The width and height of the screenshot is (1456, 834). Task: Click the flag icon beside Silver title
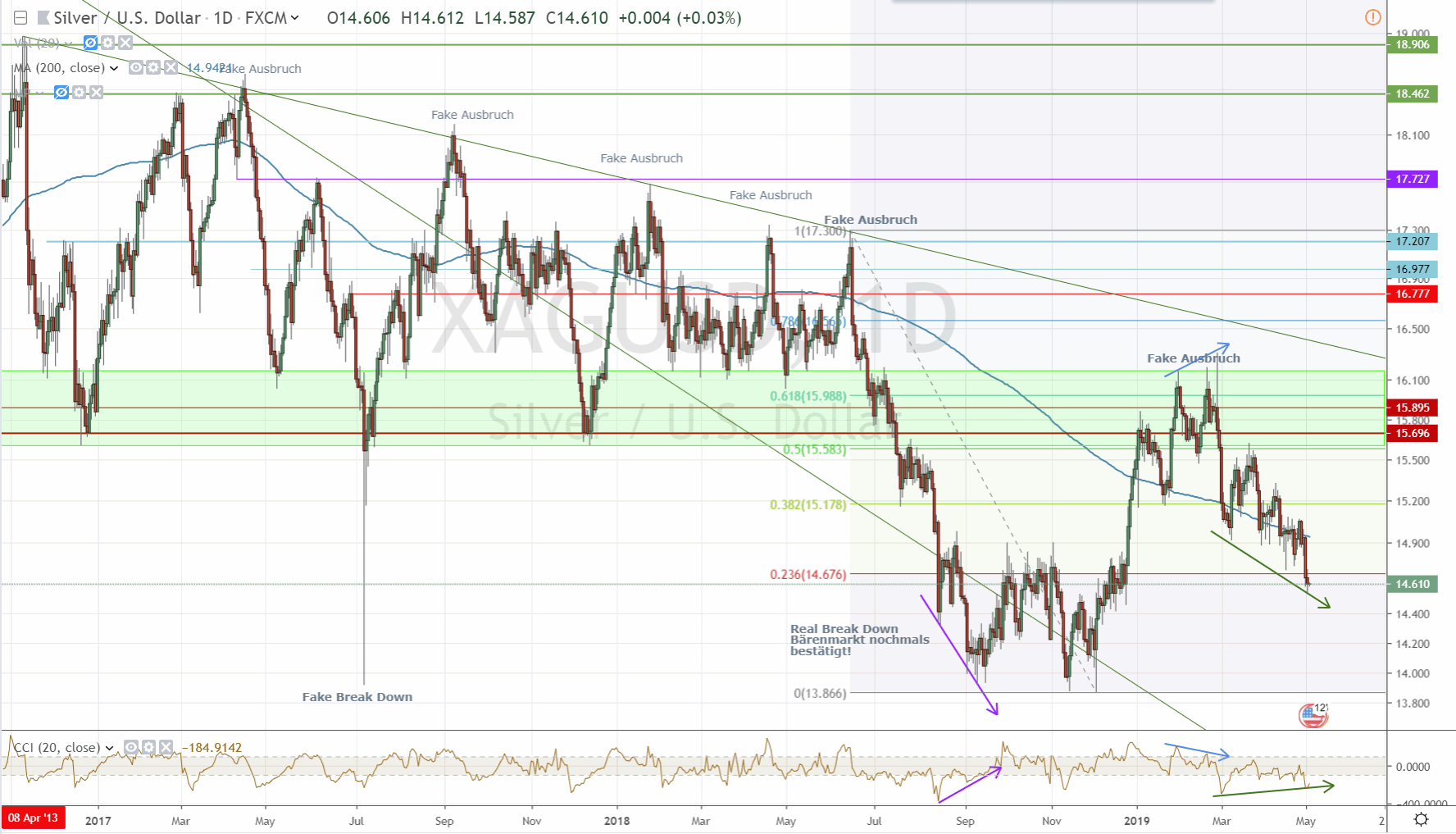(43, 18)
